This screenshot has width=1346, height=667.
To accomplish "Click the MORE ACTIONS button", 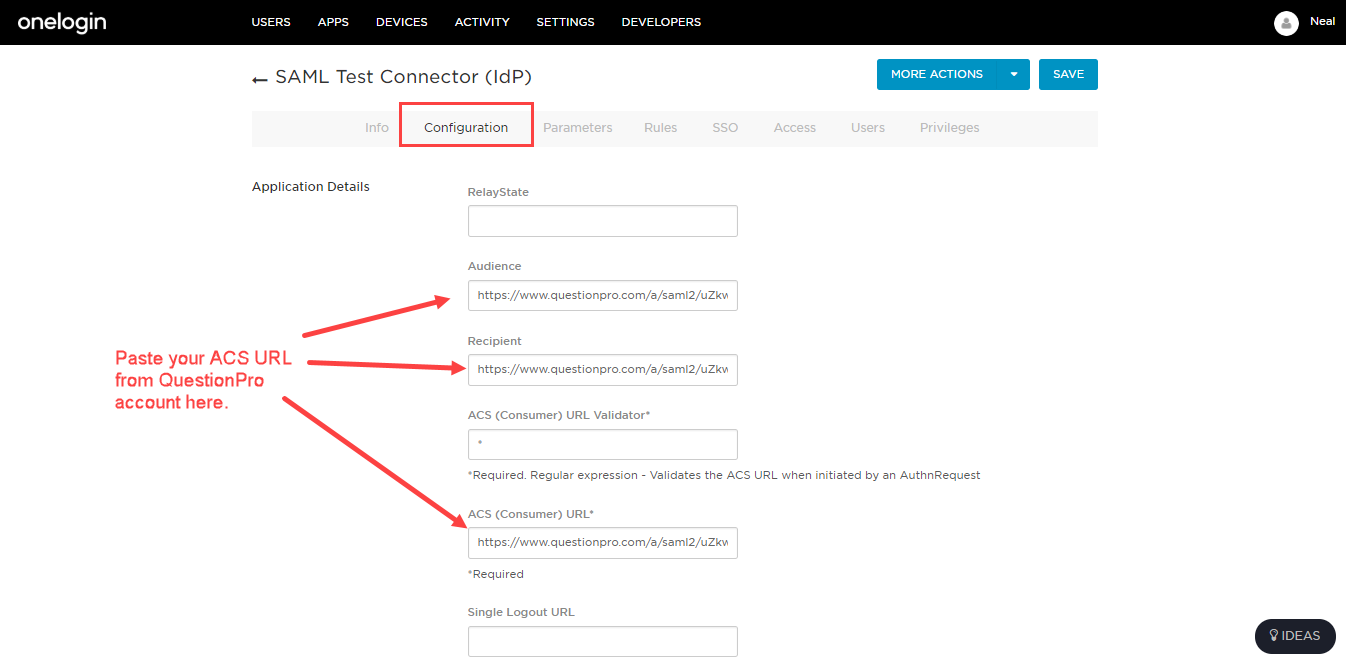I will point(937,75).
